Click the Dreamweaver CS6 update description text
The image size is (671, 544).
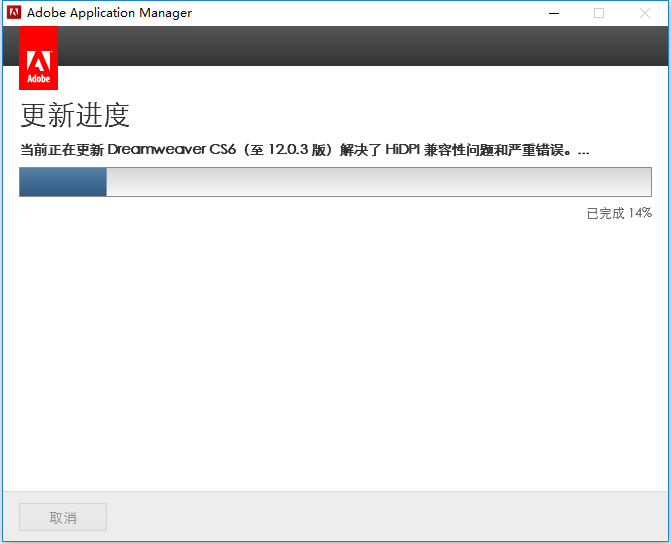pyautogui.click(x=305, y=150)
